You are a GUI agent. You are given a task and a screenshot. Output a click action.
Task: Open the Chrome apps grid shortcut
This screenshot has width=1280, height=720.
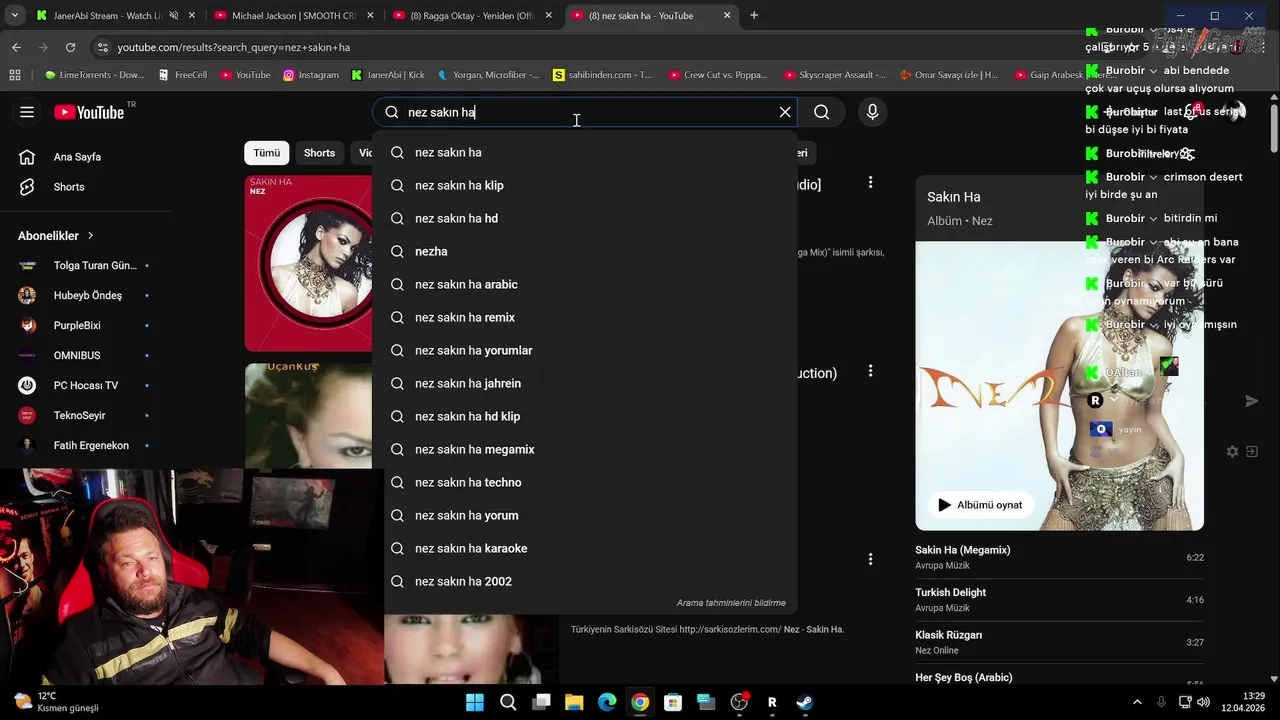15,74
